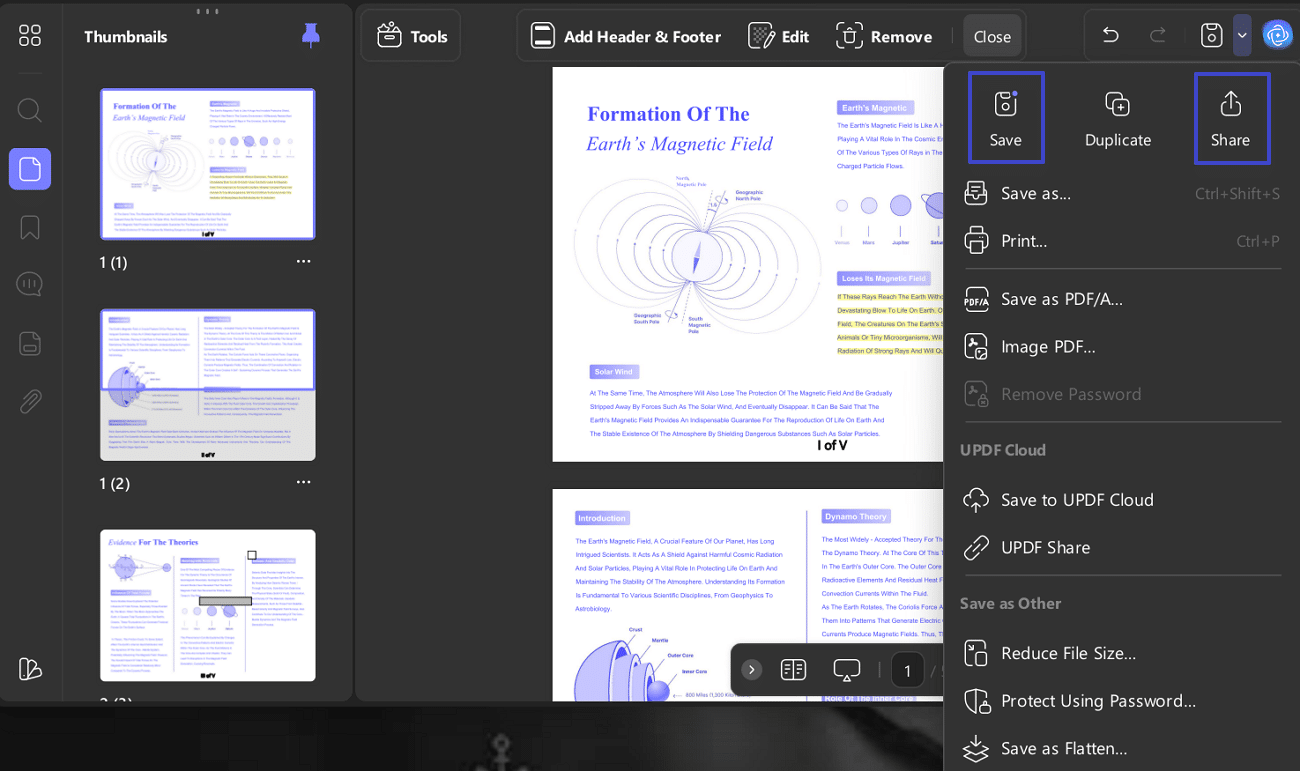Open page view mode options
The width and height of the screenshot is (1300, 771).
[793, 670]
